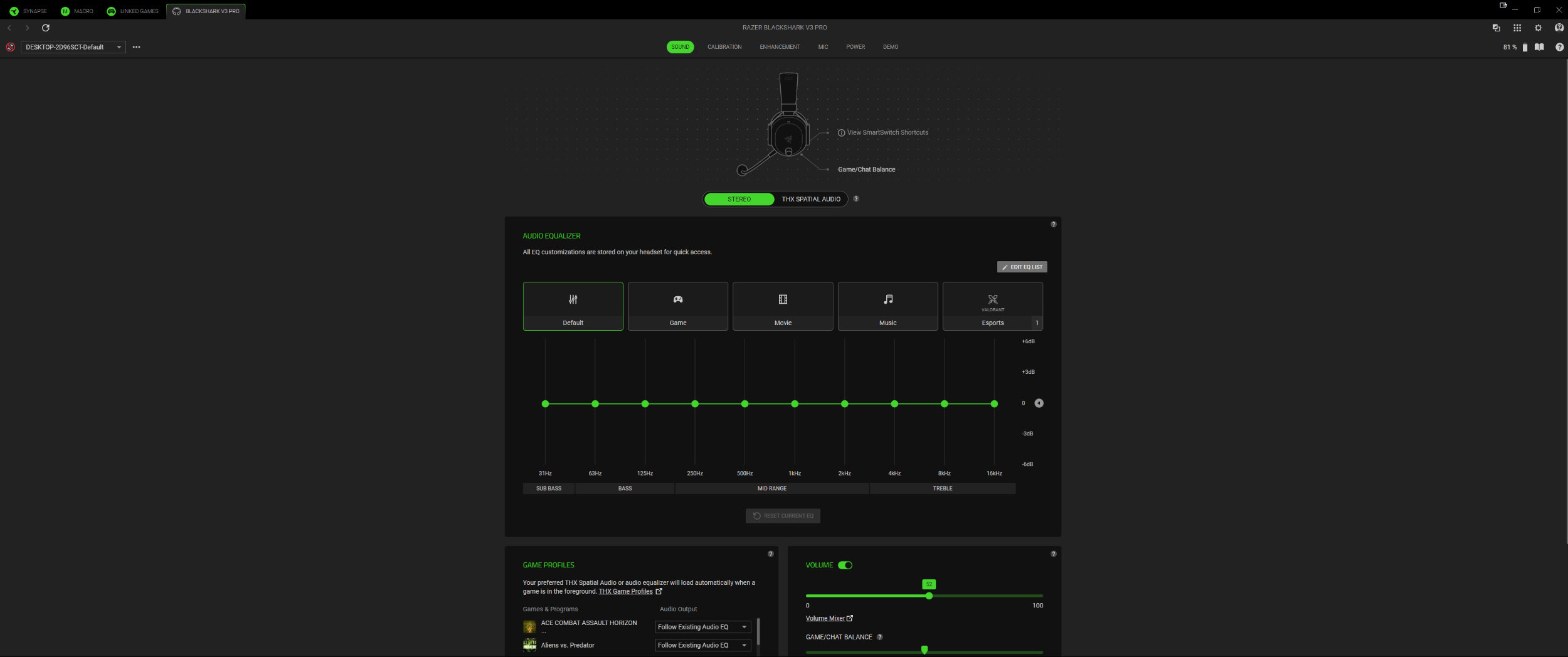Image resolution: width=1568 pixels, height=657 pixels.
Task: Open audio output dropdown for Aliens vs. Predator
Action: (x=703, y=645)
